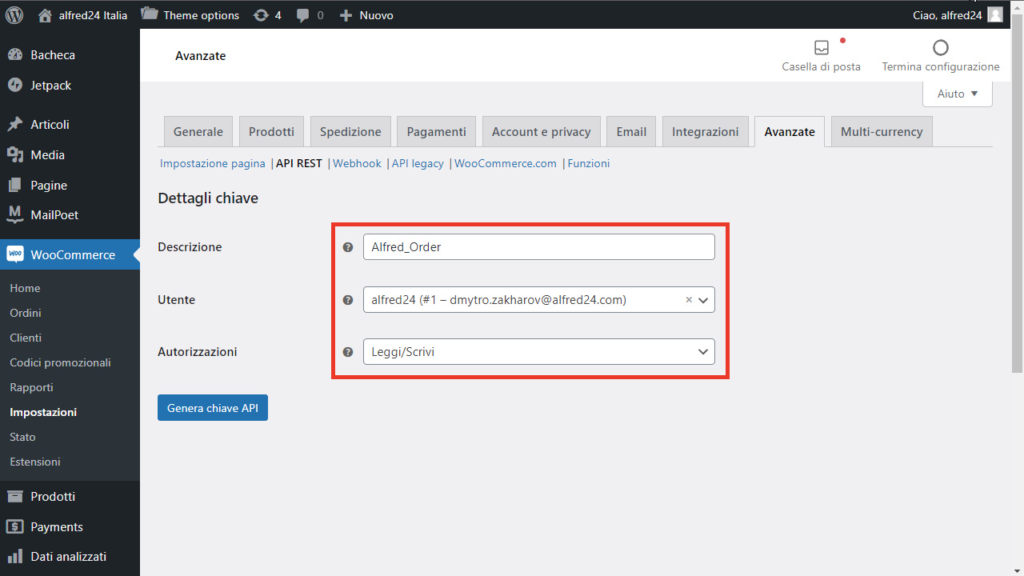Open comments bubble icon in admin bar

pos(302,15)
